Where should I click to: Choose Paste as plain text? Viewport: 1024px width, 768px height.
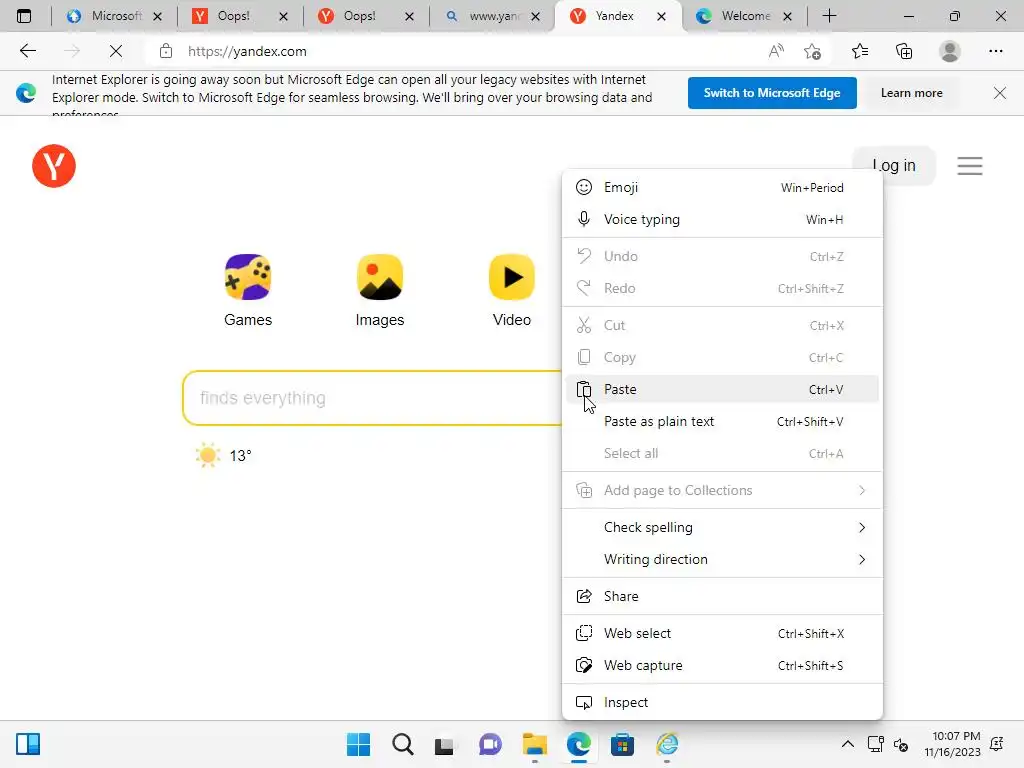click(722, 421)
